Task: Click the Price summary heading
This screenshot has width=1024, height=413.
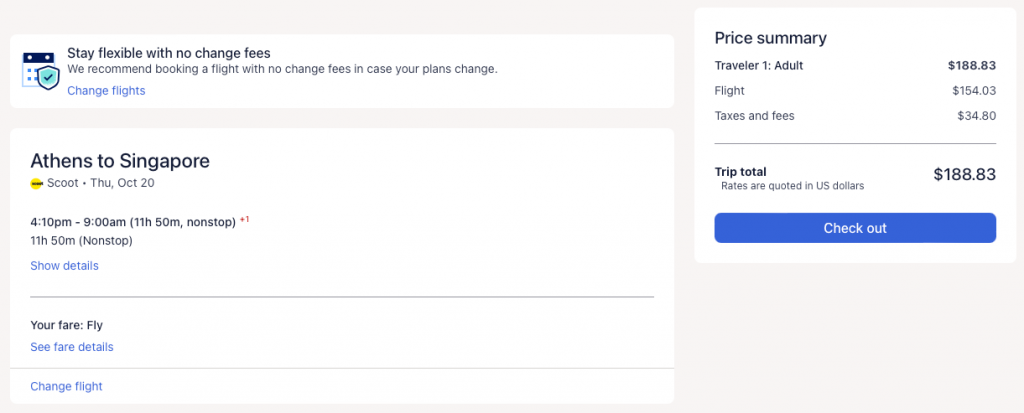Action: [770, 38]
